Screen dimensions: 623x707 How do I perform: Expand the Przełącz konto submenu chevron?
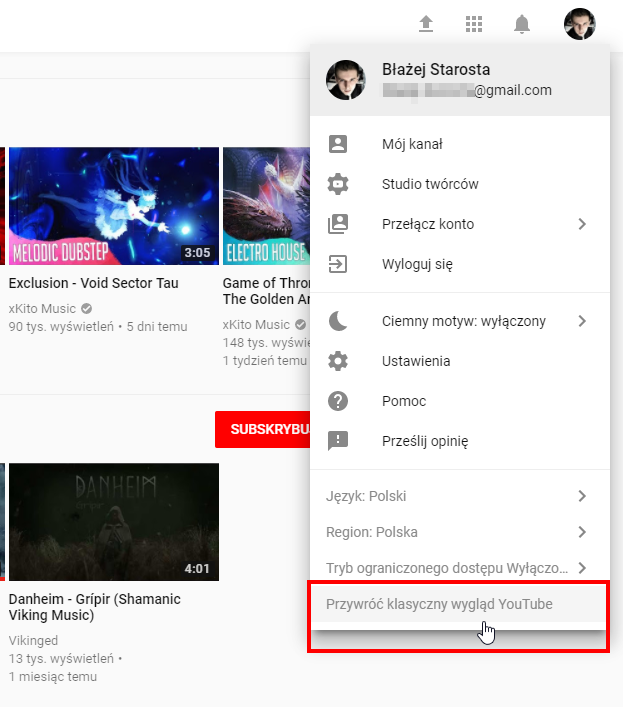click(x=582, y=224)
